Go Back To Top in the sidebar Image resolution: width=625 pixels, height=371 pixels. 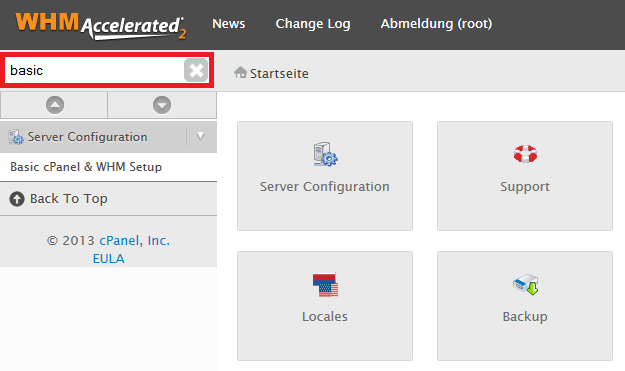coord(69,198)
